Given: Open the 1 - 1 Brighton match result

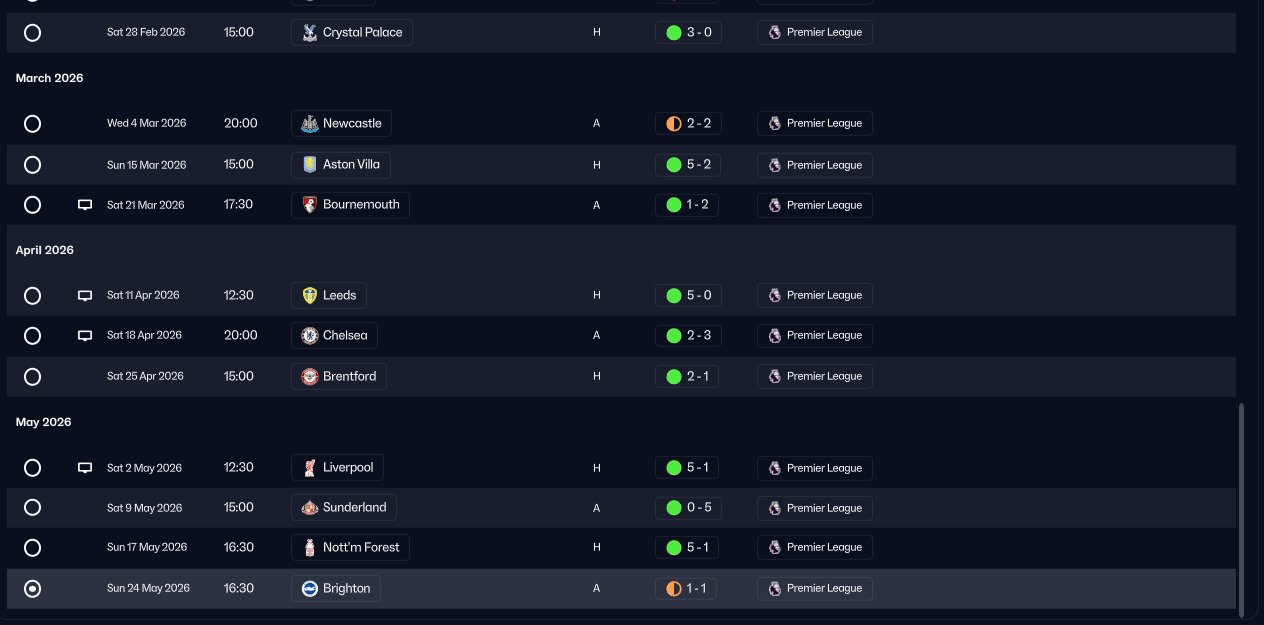Looking at the screenshot, I should [686, 588].
